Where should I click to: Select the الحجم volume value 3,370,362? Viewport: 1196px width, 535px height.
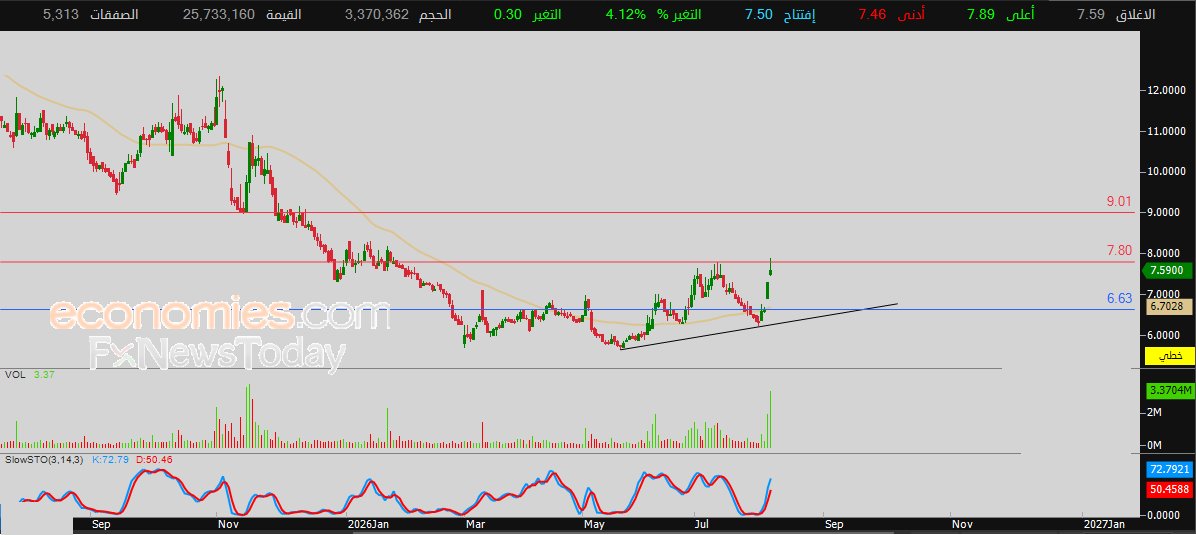point(377,15)
